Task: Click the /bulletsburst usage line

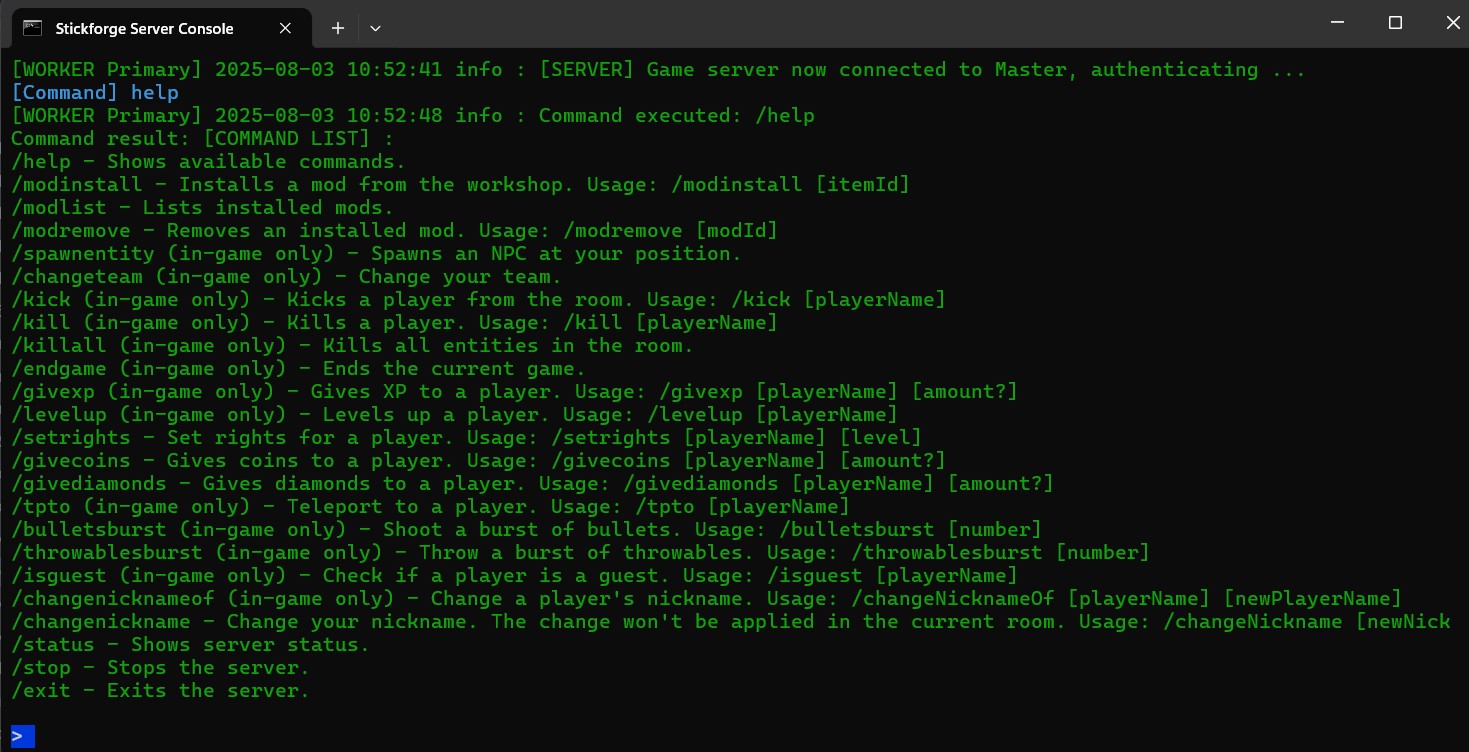Action: tap(526, 530)
